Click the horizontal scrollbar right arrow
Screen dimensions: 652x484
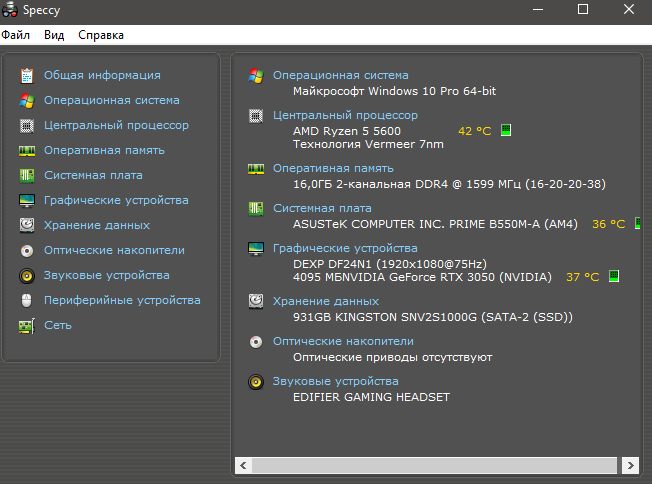point(629,466)
